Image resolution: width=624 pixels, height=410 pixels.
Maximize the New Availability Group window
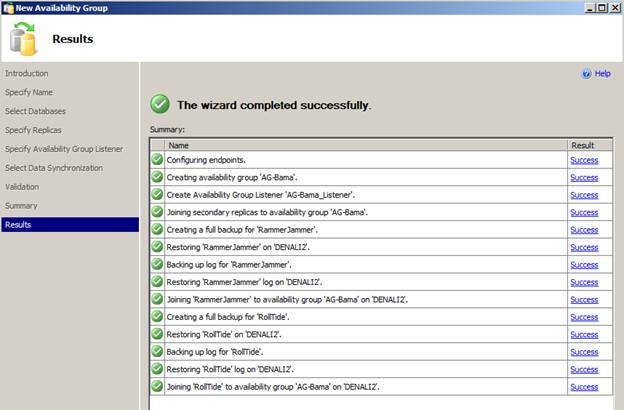[602, 8]
